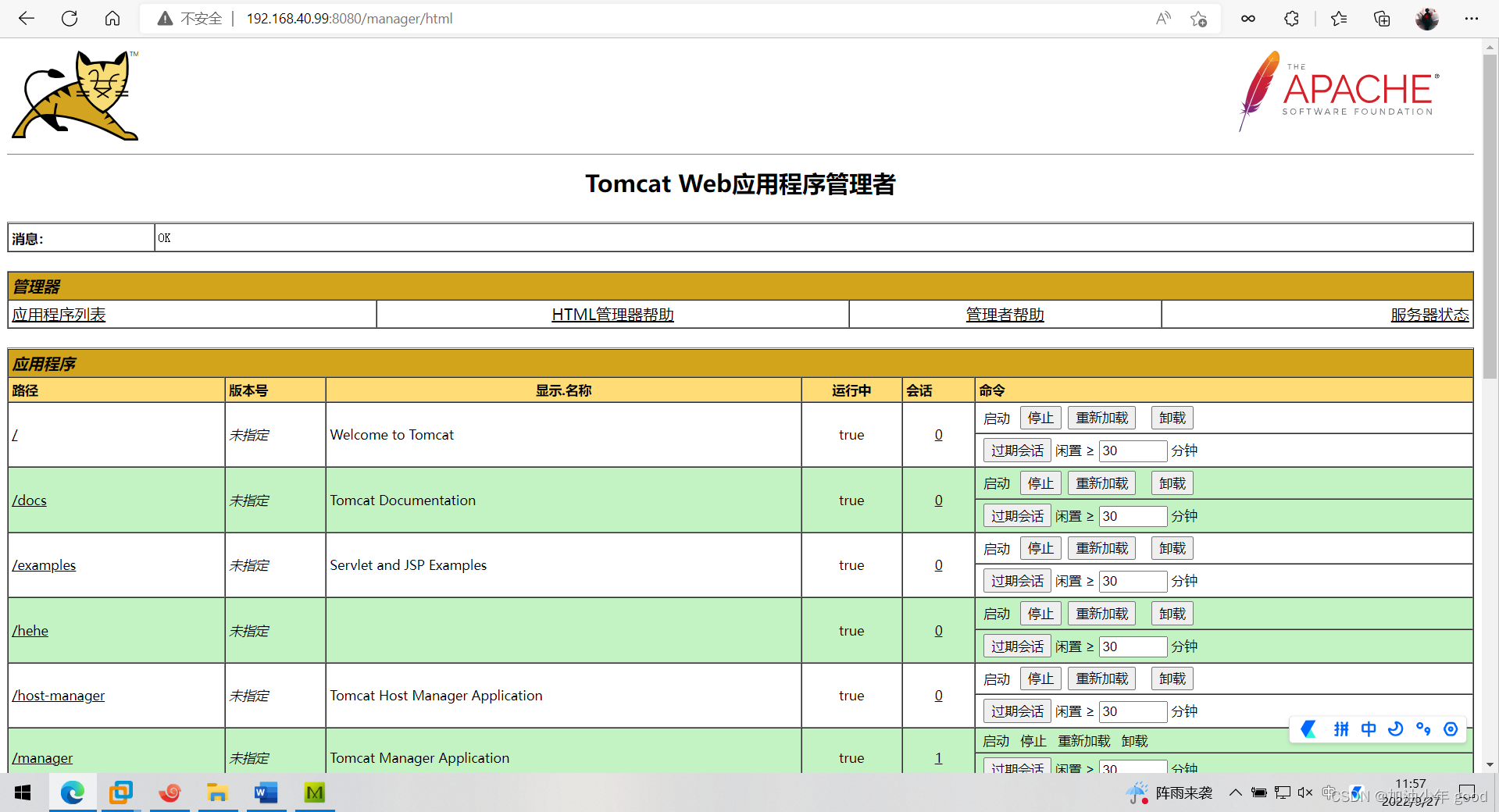Screen dimensions: 1499x812
Task: Click the IME pinyin icon
Action: coord(1341,729)
